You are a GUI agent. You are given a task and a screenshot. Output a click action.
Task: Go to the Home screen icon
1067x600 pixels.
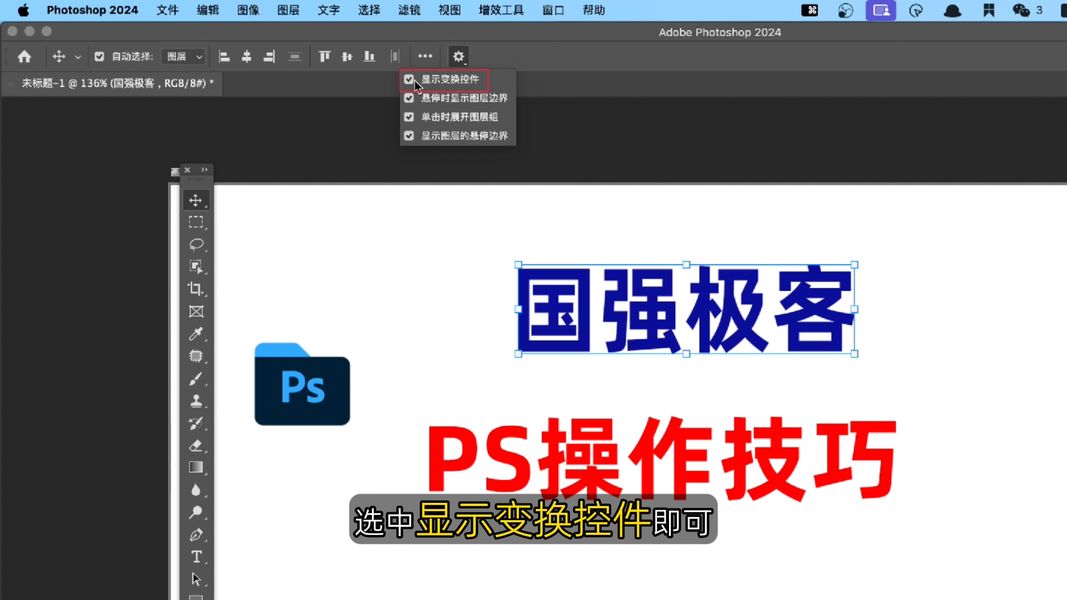[x=24, y=56]
